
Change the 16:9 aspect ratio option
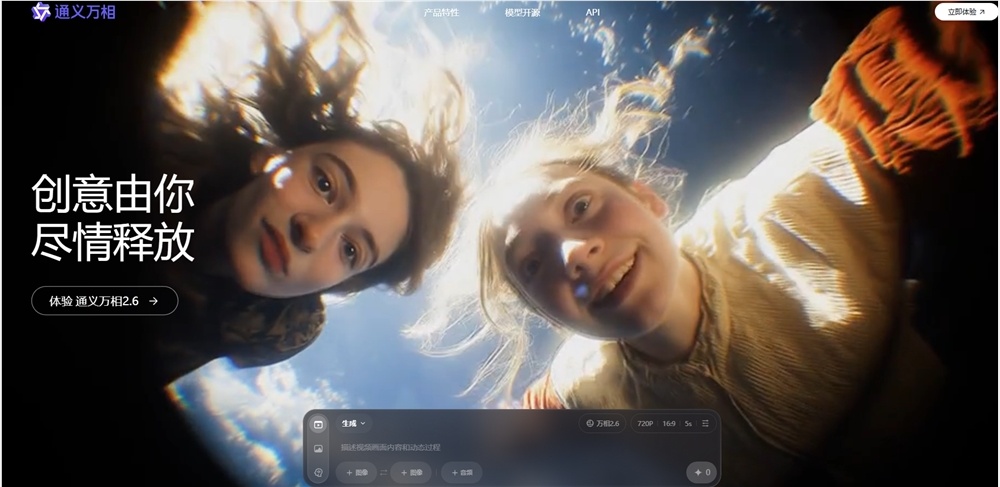(669, 424)
